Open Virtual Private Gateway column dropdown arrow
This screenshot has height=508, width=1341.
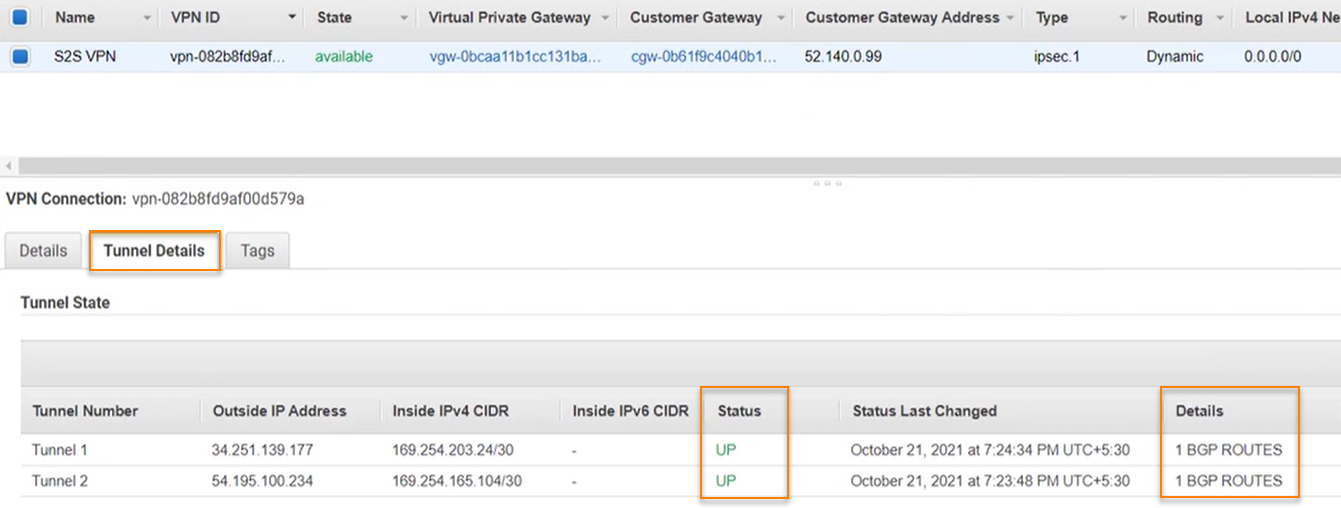[x=605, y=18]
